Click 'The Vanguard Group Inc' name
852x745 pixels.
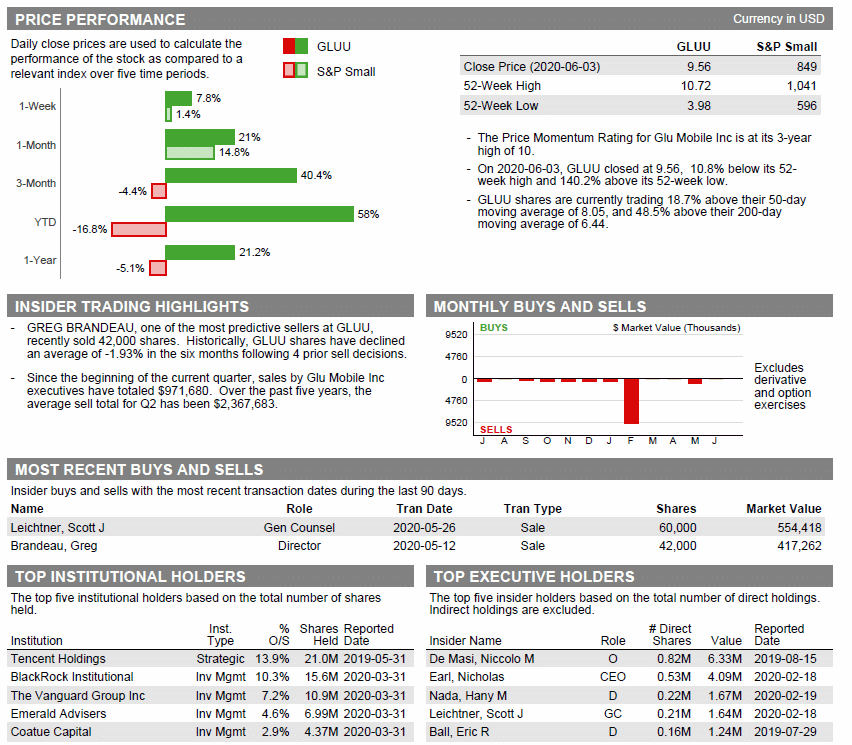(x=78, y=696)
